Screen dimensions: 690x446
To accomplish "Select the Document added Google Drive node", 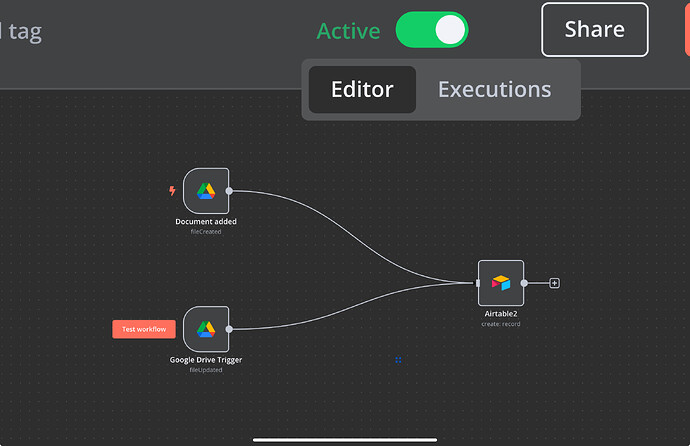I will pyautogui.click(x=206, y=191).
